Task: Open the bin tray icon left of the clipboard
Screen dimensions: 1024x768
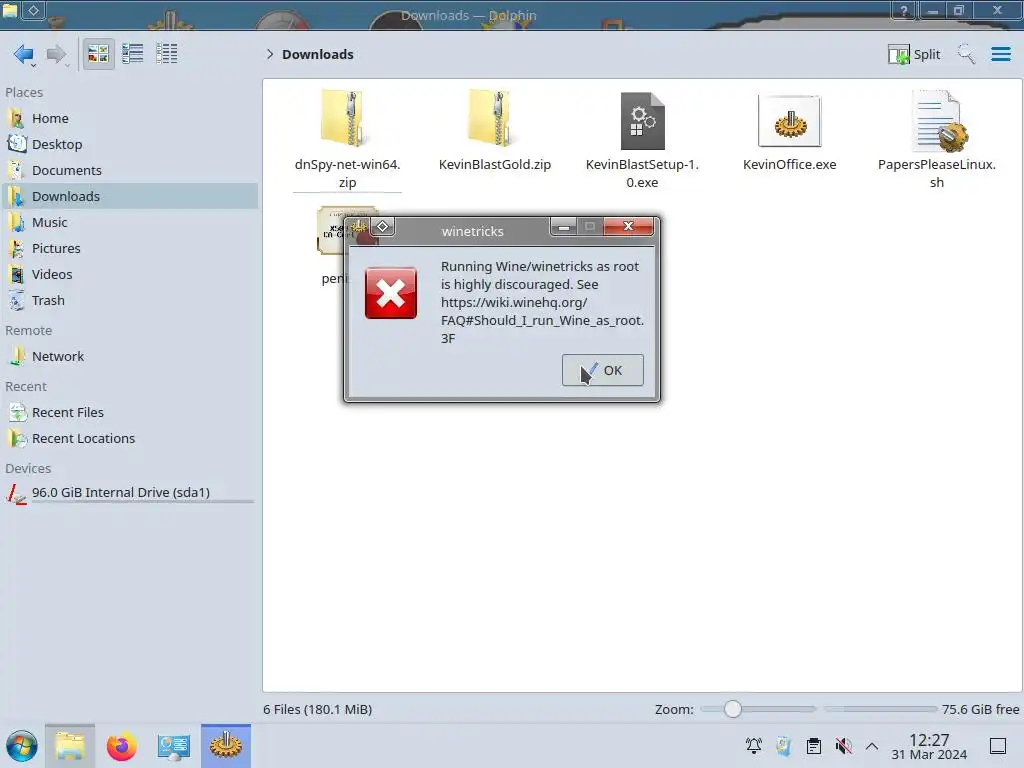Action: [784, 746]
